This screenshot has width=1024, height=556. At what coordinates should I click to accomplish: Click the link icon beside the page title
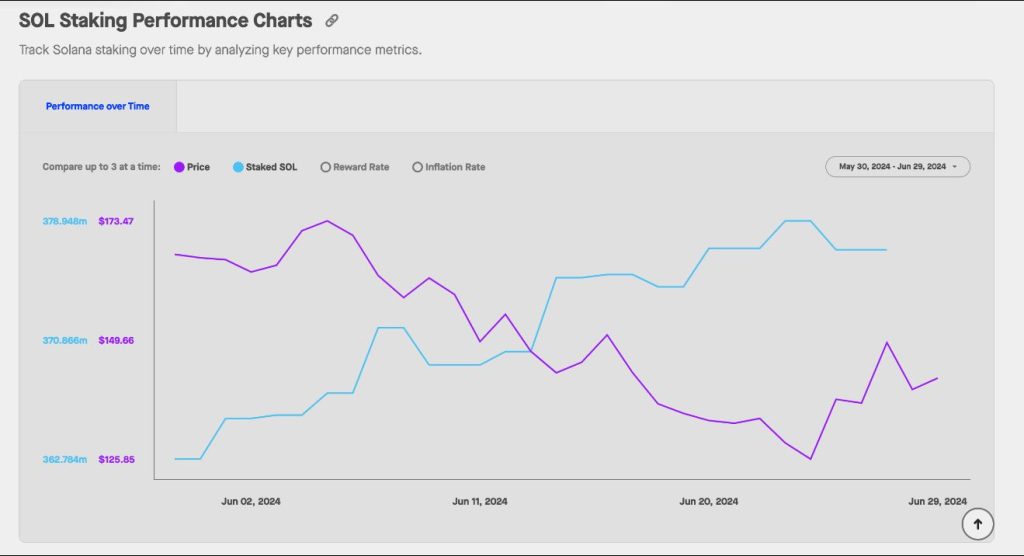click(x=332, y=21)
